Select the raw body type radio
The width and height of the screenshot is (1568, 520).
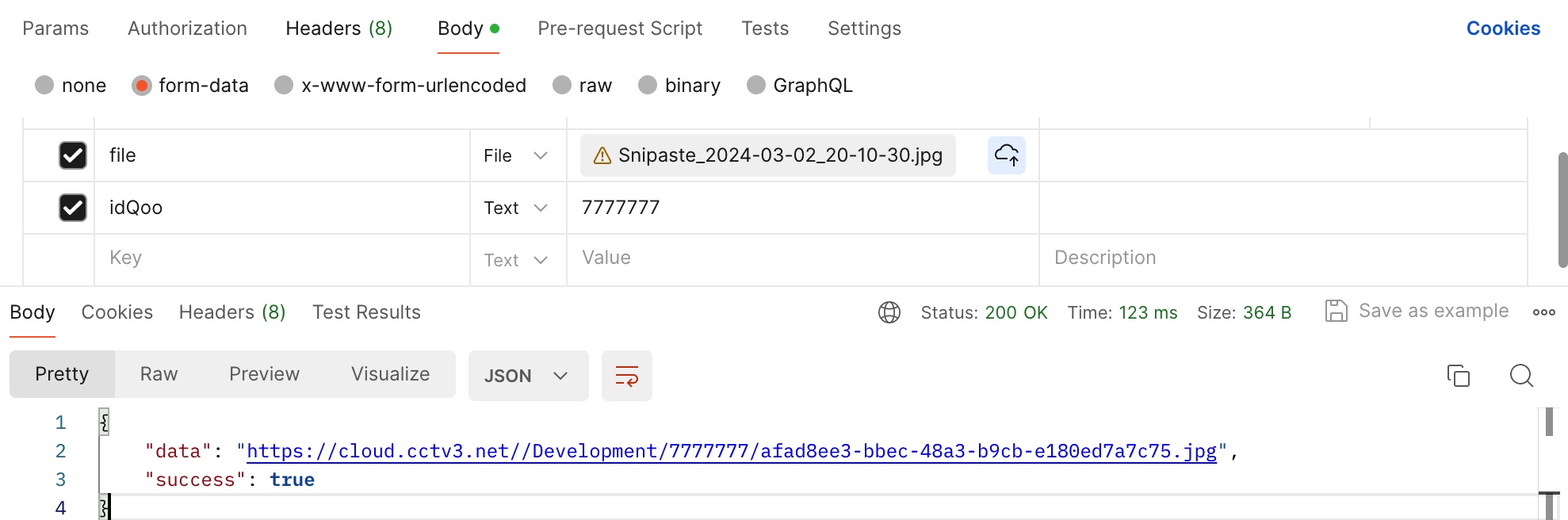pos(562,85)
